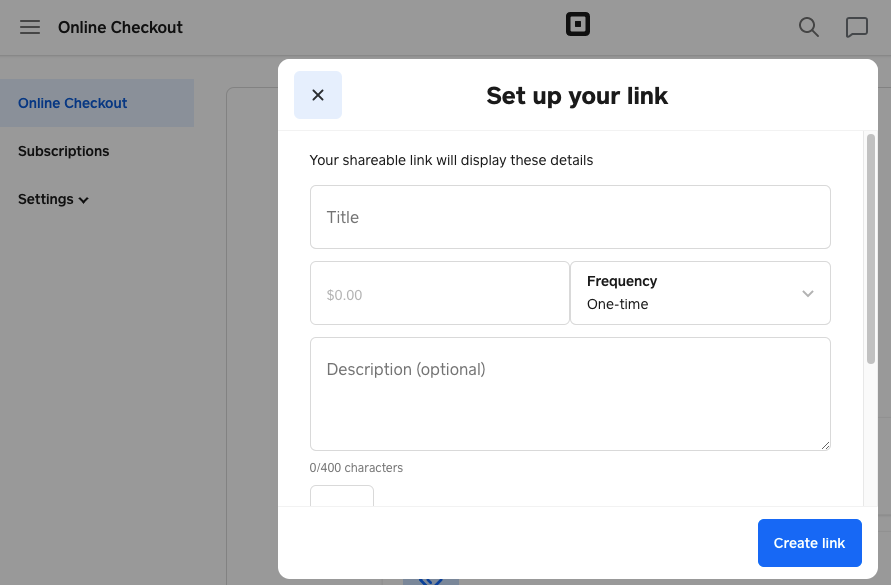Open search with the magnifier icon
Image resolution: width=891 pixels, height=585 pixels.
pos(809,27)
